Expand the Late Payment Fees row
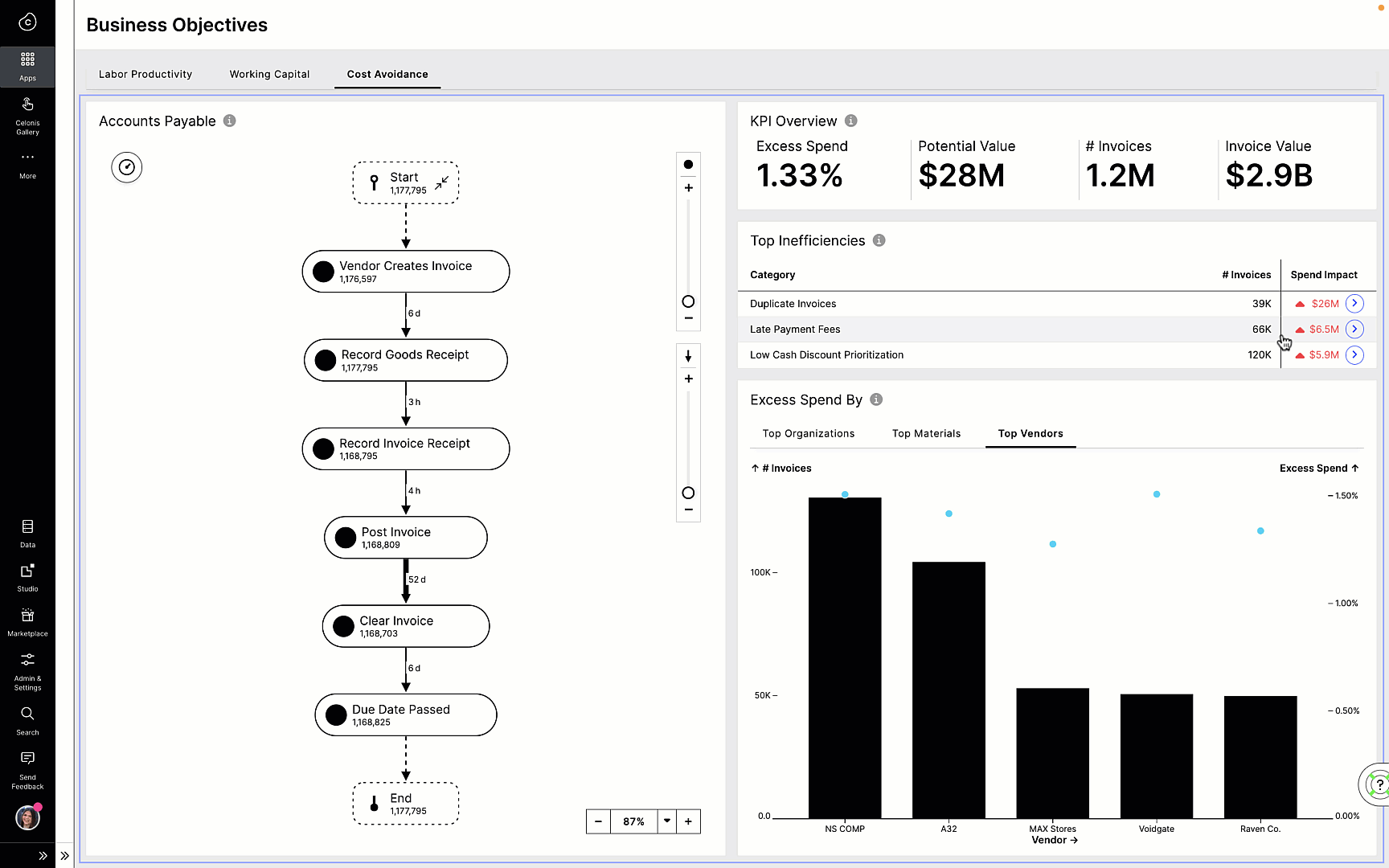The image size is (1389, 868). [1354, 329]
